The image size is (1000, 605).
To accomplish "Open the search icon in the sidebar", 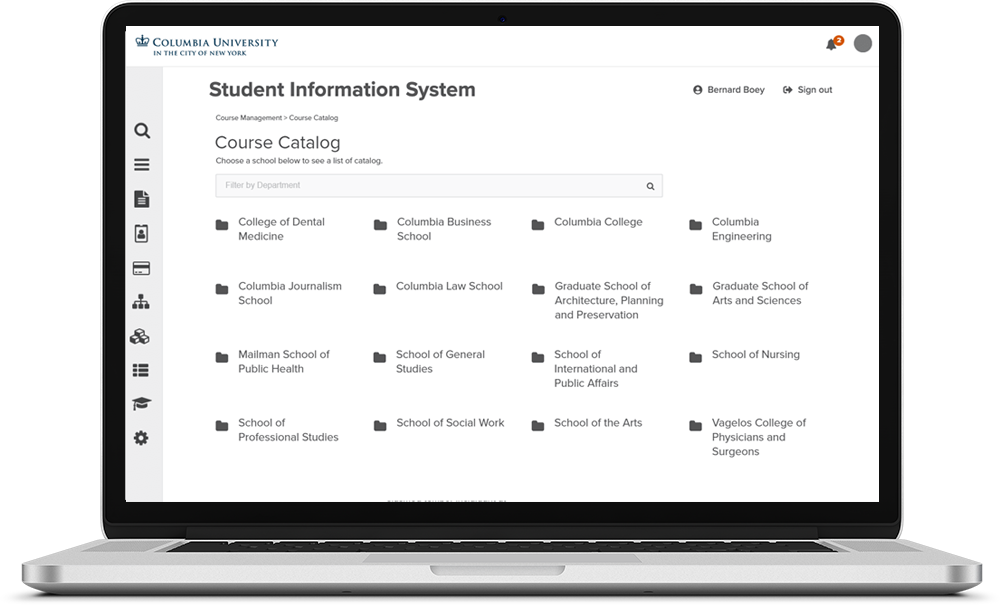I will 142,131.
